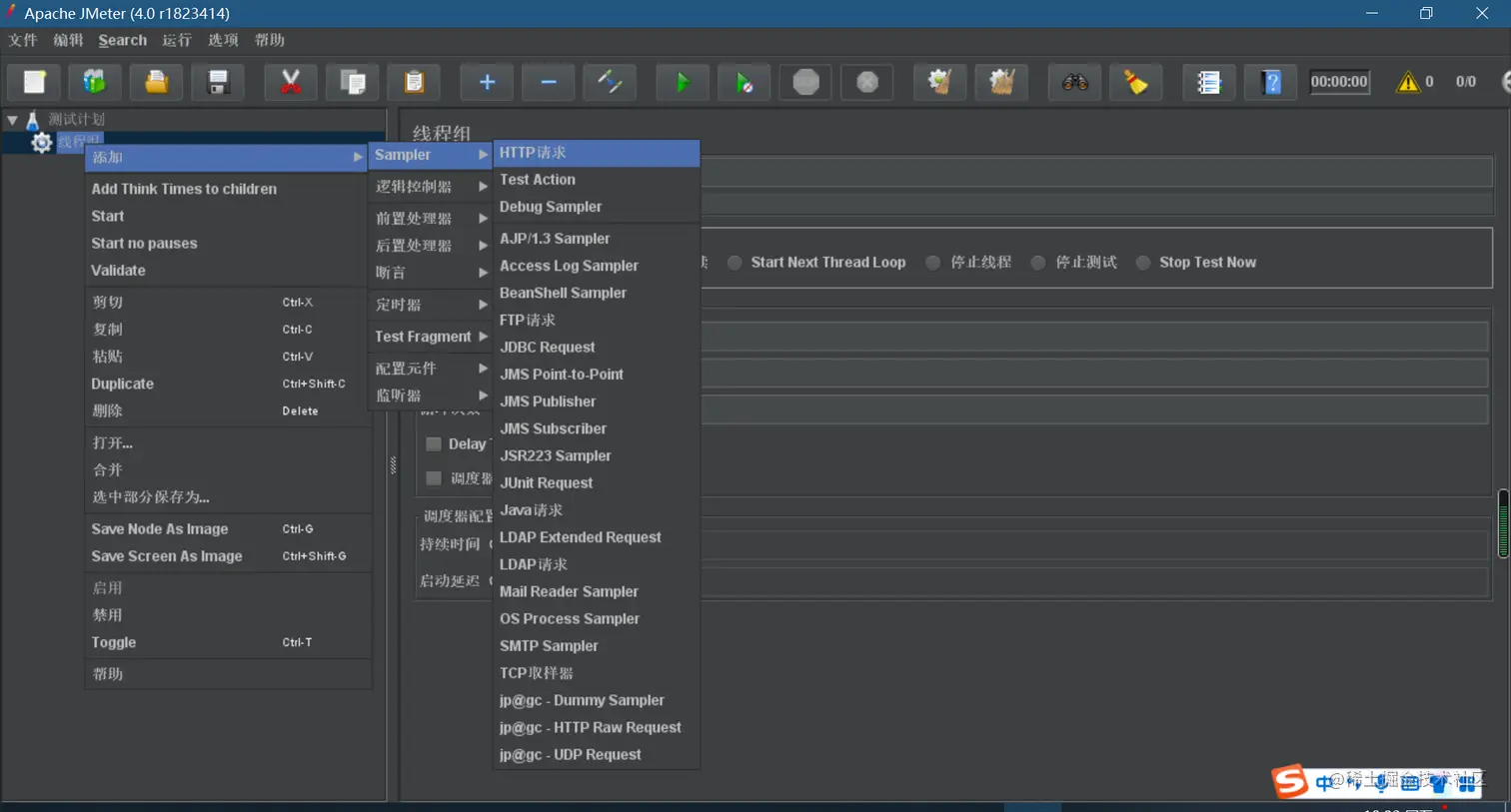Click the Start no pauses icon
The width and height of the screenshot is (1511, 812).
click(x=745, y=82)
